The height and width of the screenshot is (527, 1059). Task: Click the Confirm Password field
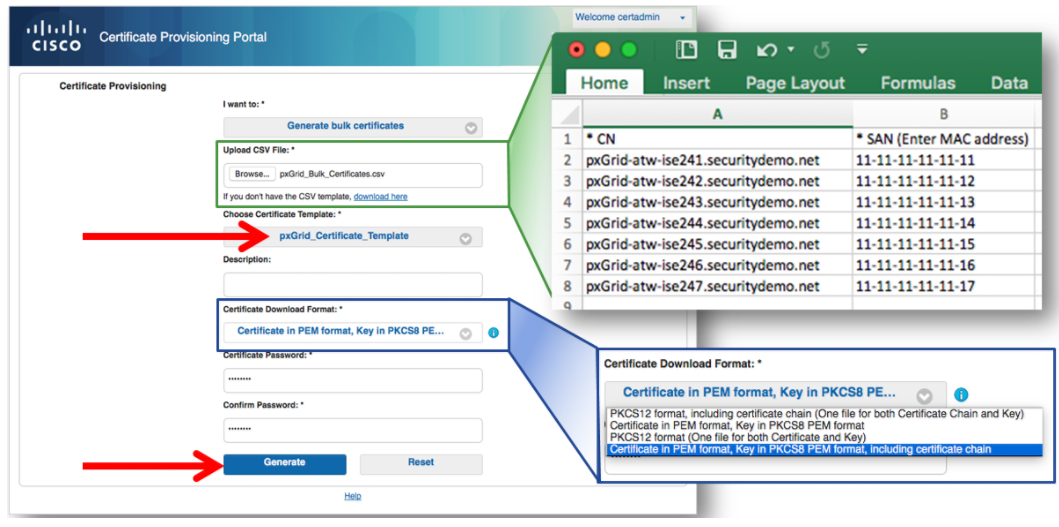click(x=353, y=430)
